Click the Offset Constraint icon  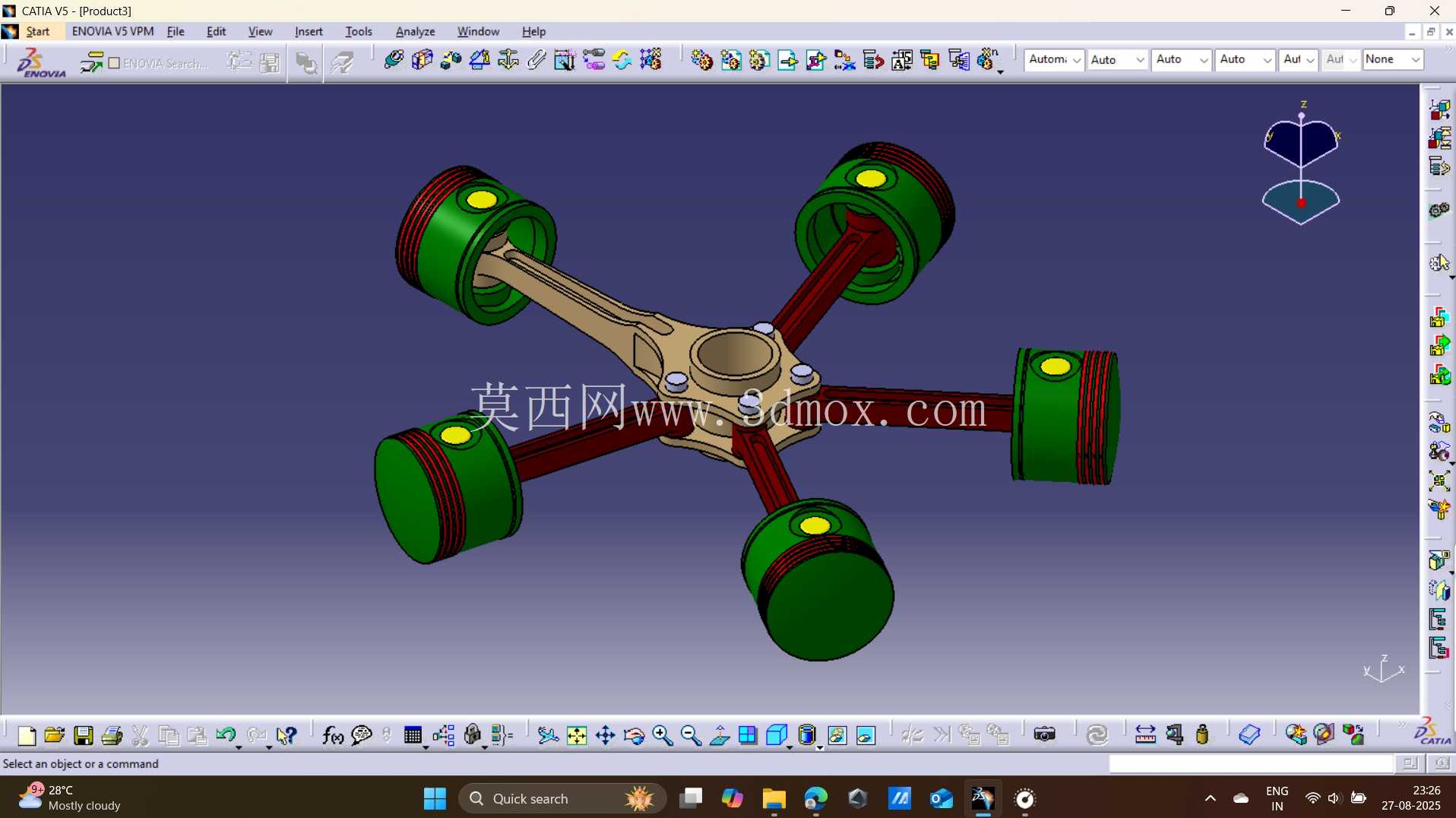[451, 59]
